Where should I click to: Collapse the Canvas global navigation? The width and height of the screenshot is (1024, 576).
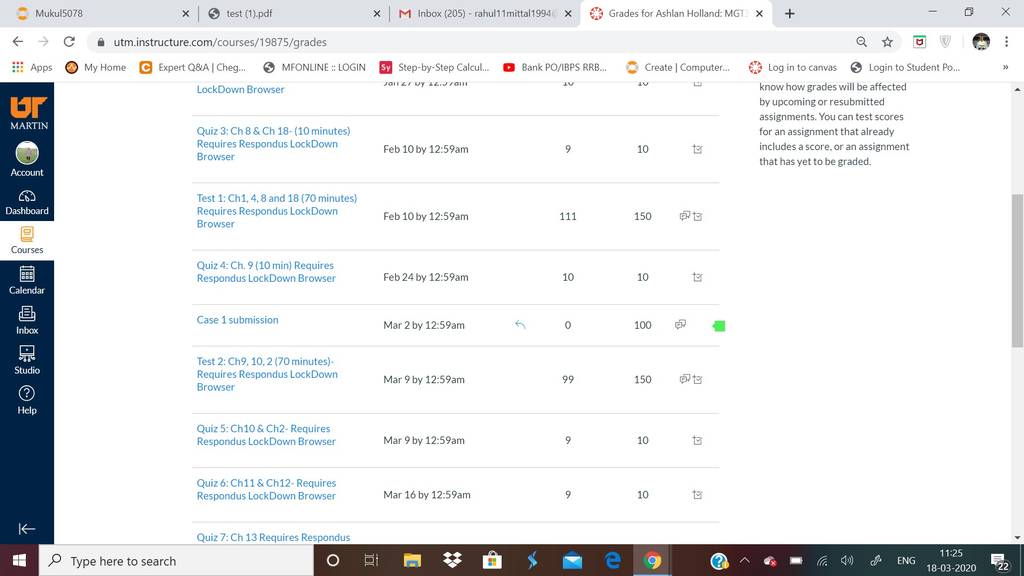tap(27, 528)
